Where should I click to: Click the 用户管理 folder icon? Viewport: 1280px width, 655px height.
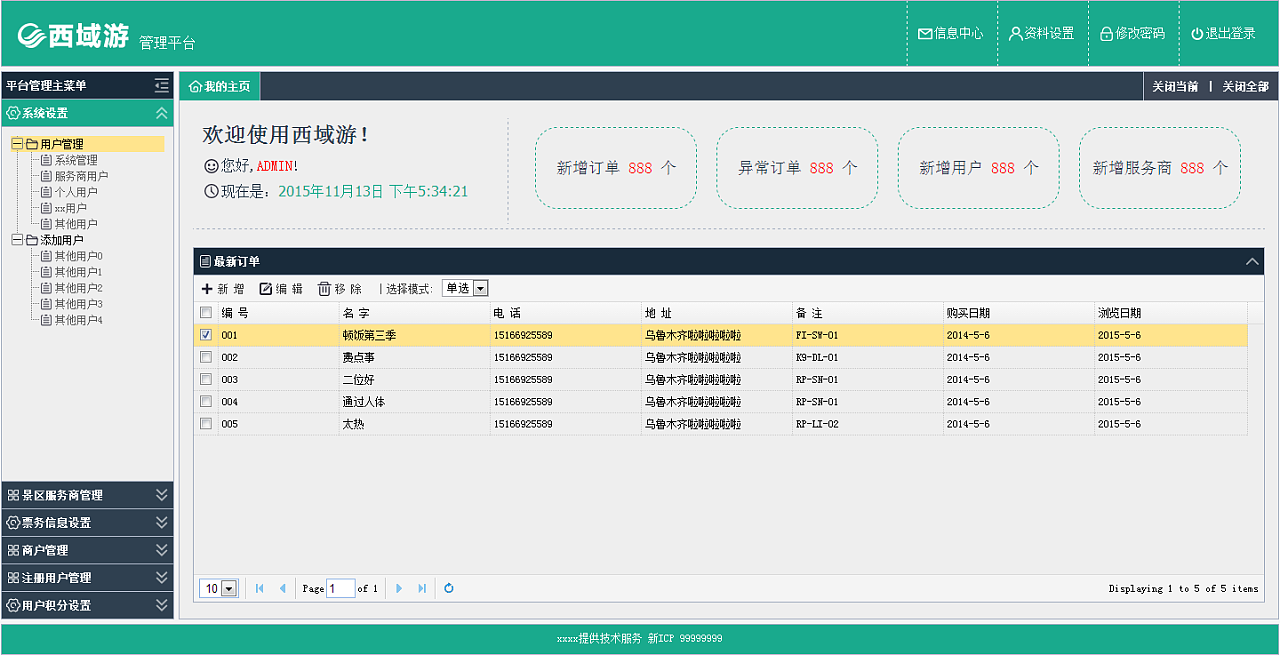(x=32, y=144)
